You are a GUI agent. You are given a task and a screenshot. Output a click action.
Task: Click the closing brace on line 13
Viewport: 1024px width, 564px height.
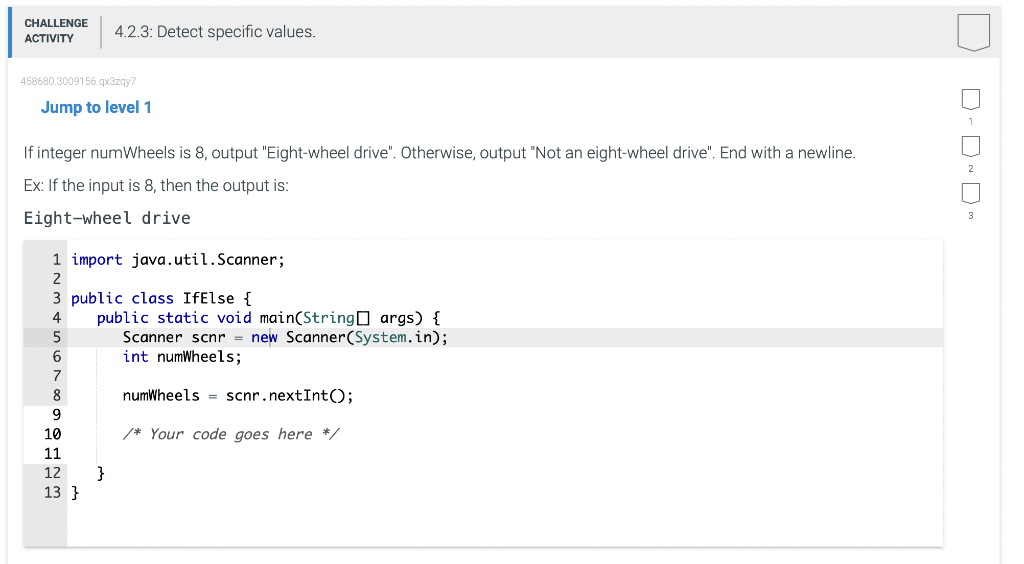tap(75, 492)
